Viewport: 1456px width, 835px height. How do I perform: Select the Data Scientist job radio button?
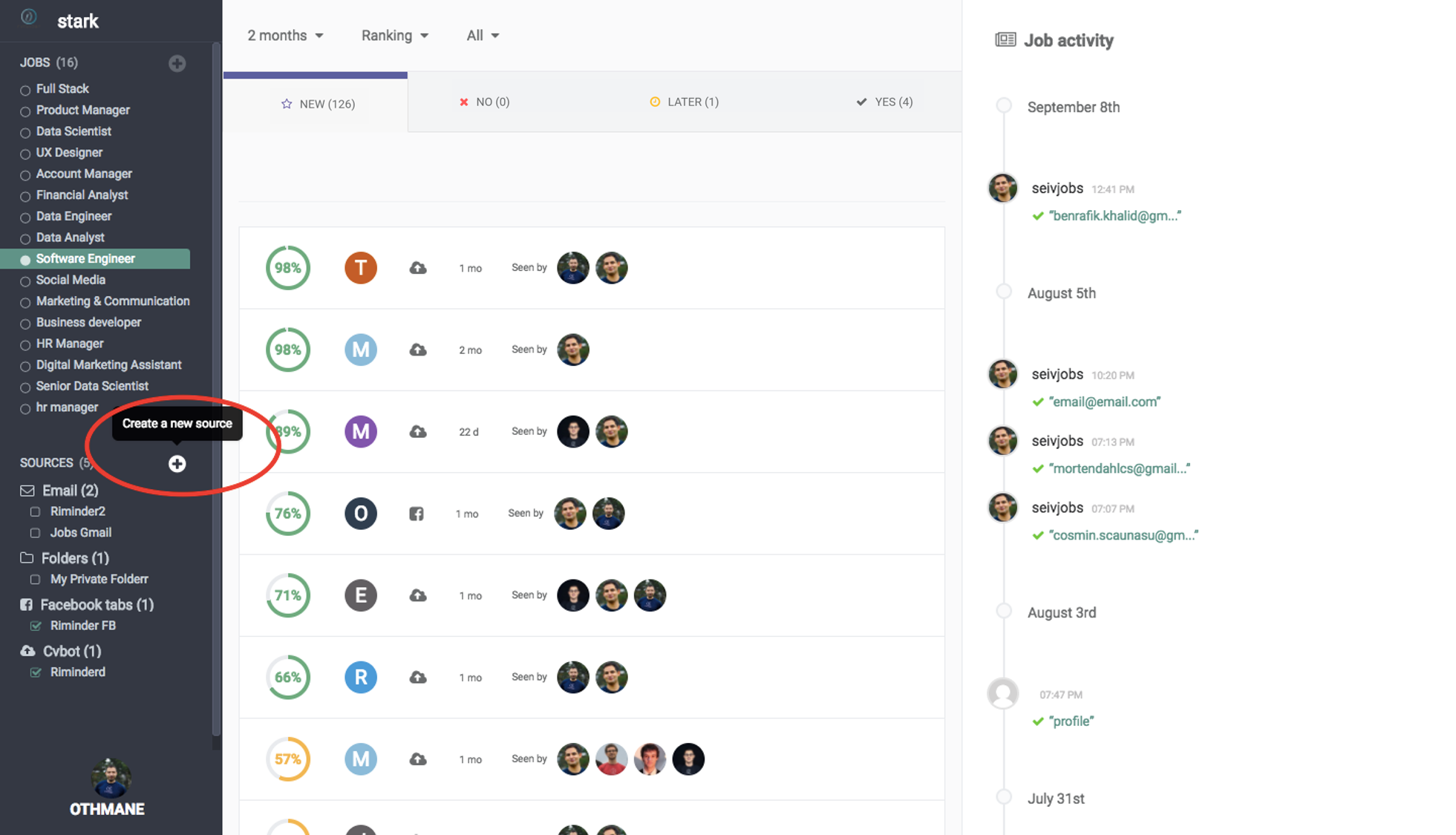pyautogui.click(x=25, y=133)
